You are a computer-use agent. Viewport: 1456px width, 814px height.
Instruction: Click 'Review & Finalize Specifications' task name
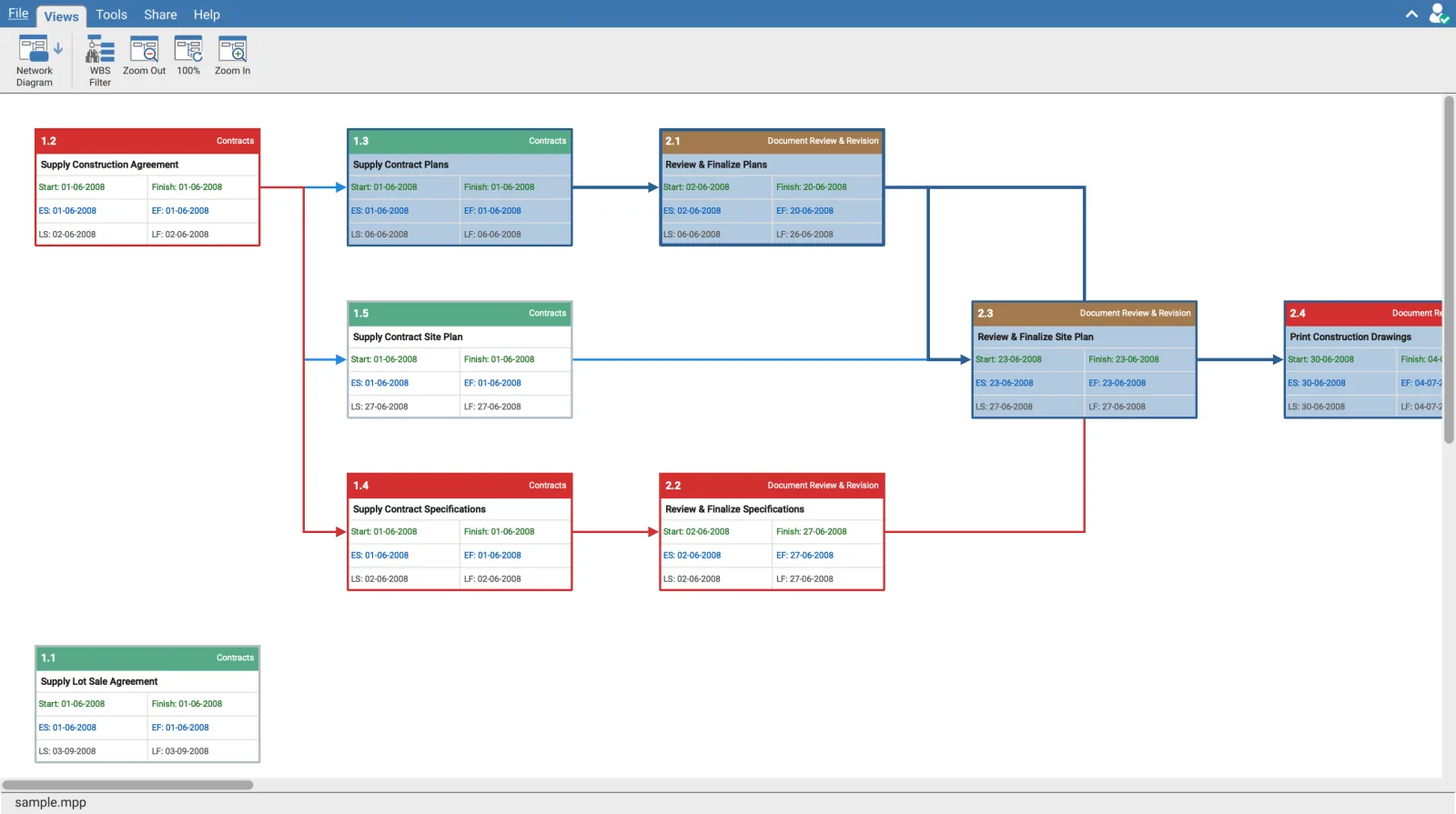[x=734, y=509]
